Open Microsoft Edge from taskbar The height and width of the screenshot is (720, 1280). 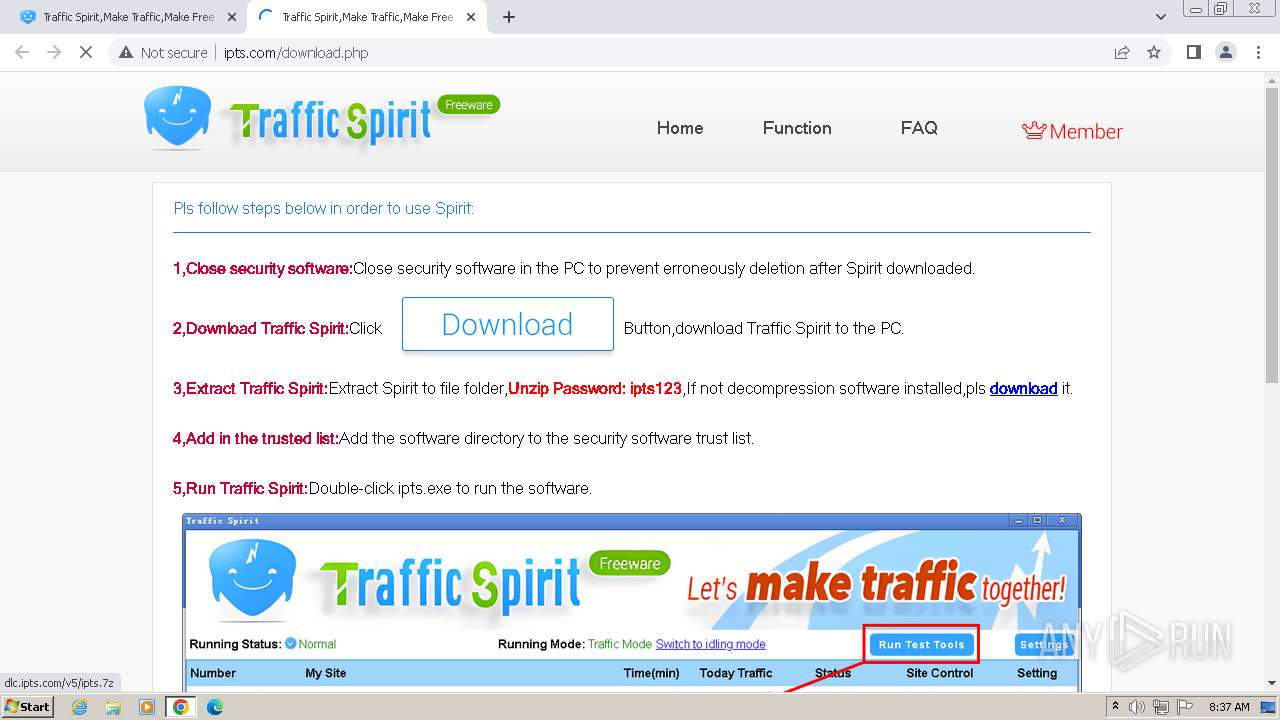(215, 707)
